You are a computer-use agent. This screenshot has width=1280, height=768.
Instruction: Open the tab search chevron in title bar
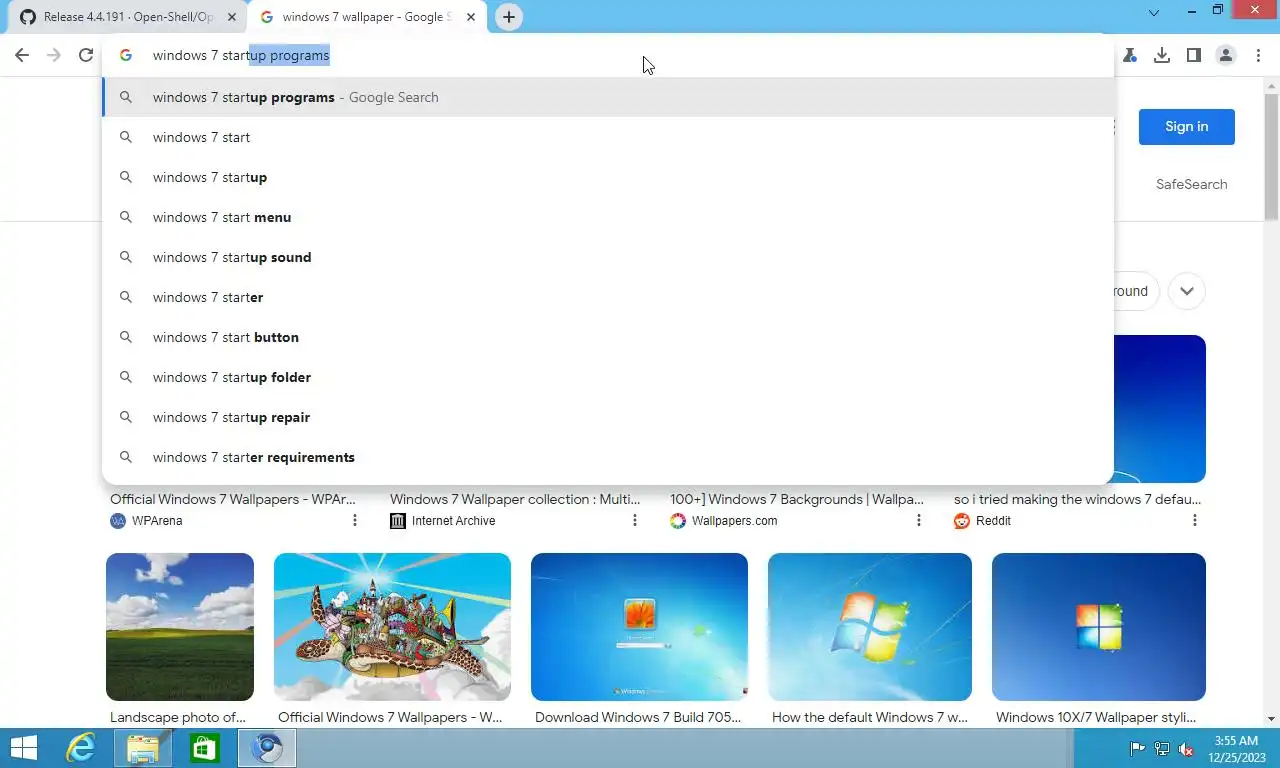click(1154, 13)
